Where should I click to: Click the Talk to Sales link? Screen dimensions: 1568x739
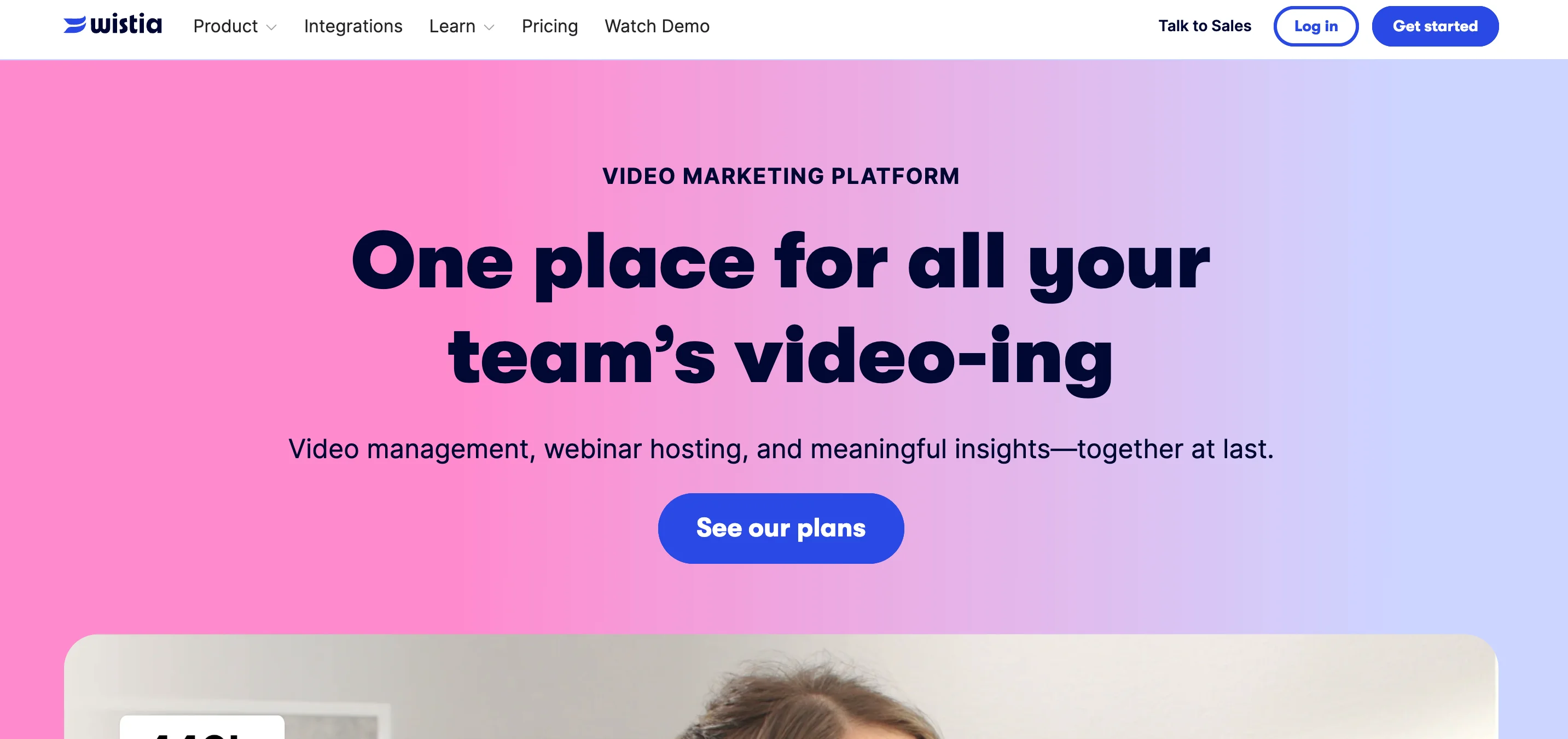coord(1204,26)
